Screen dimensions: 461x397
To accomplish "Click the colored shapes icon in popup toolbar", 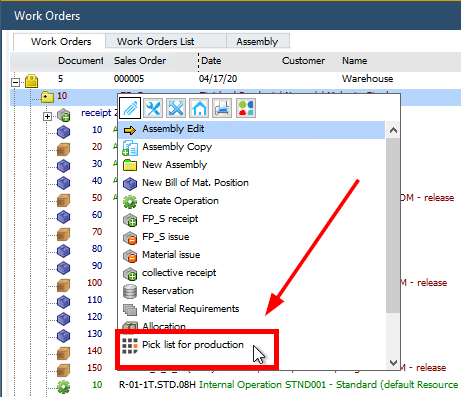I will (x=246, y=108).
